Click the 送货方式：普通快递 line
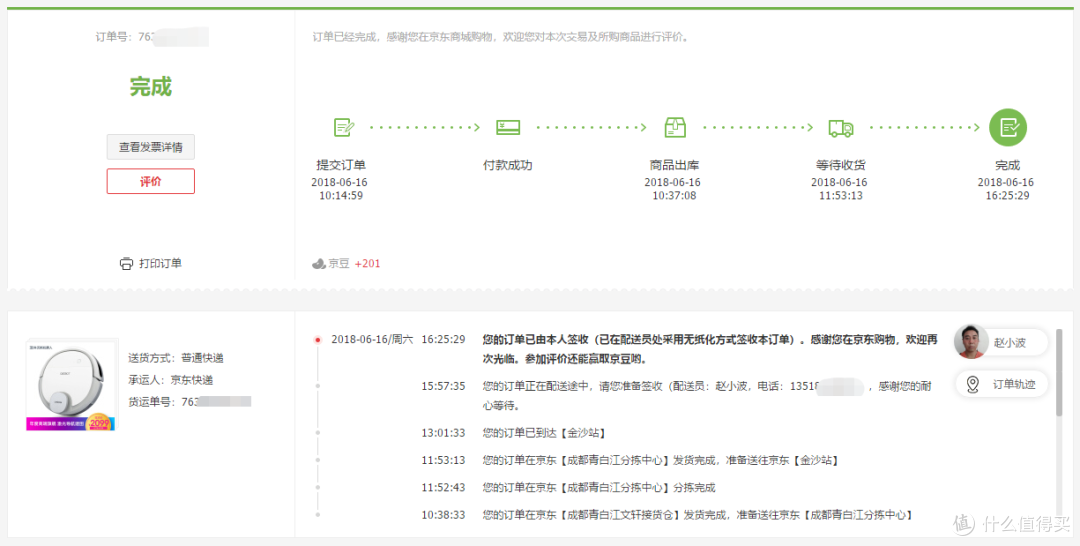This screenshot has width=1080, height=546. [x=176, y=358]
